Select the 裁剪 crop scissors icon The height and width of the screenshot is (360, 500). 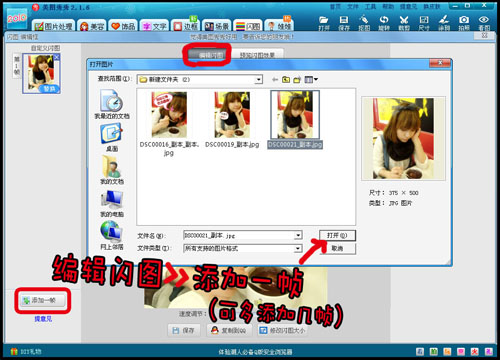[x=404, y=23]
